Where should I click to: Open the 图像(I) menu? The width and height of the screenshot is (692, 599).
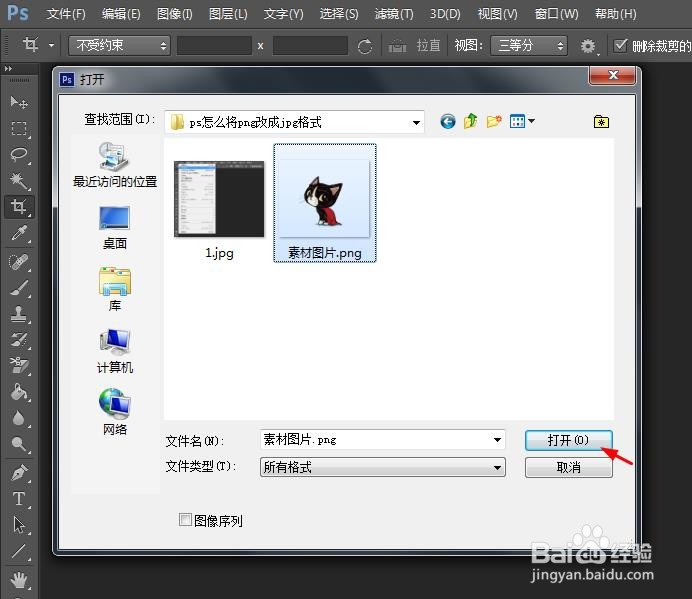click(175, 14)
